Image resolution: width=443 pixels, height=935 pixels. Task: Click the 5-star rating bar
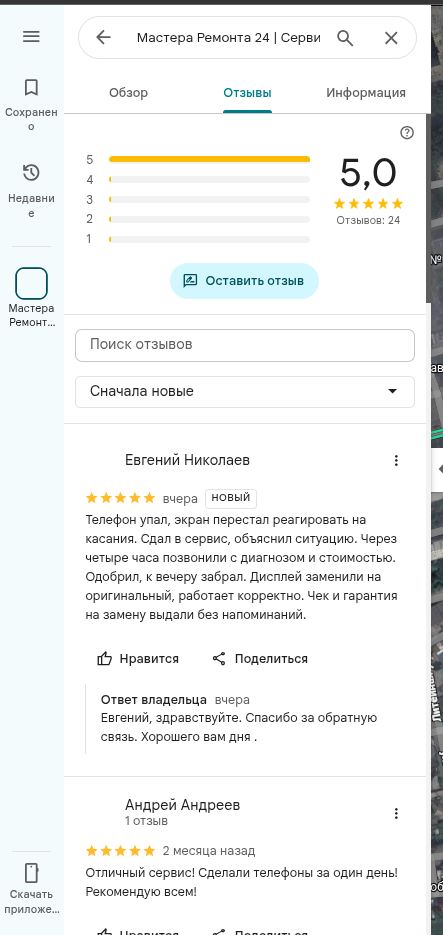209,159
